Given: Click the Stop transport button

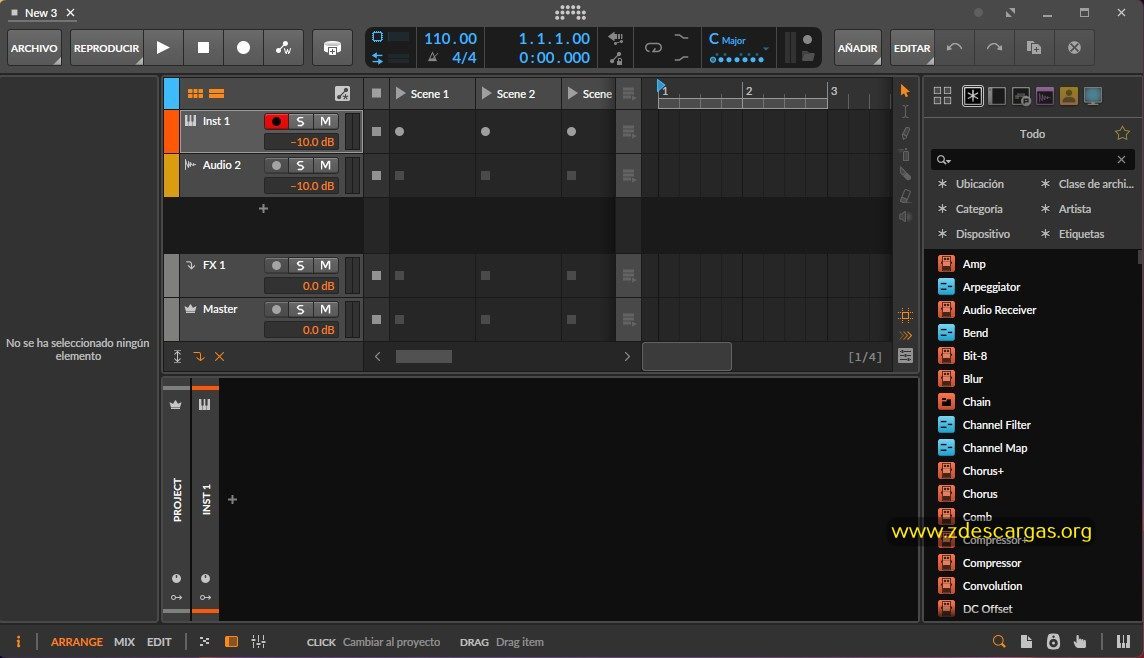Looking at the screenshot, I should point(204,48).
